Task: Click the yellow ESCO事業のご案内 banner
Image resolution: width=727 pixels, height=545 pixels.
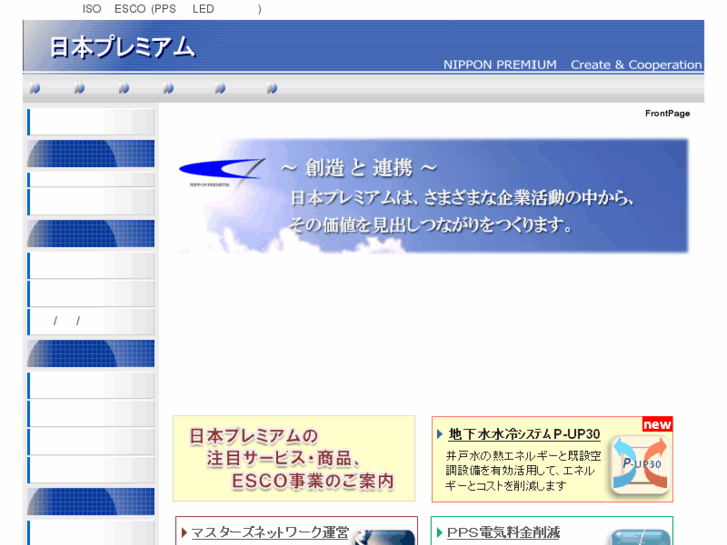Action: [x=294, y=458]
